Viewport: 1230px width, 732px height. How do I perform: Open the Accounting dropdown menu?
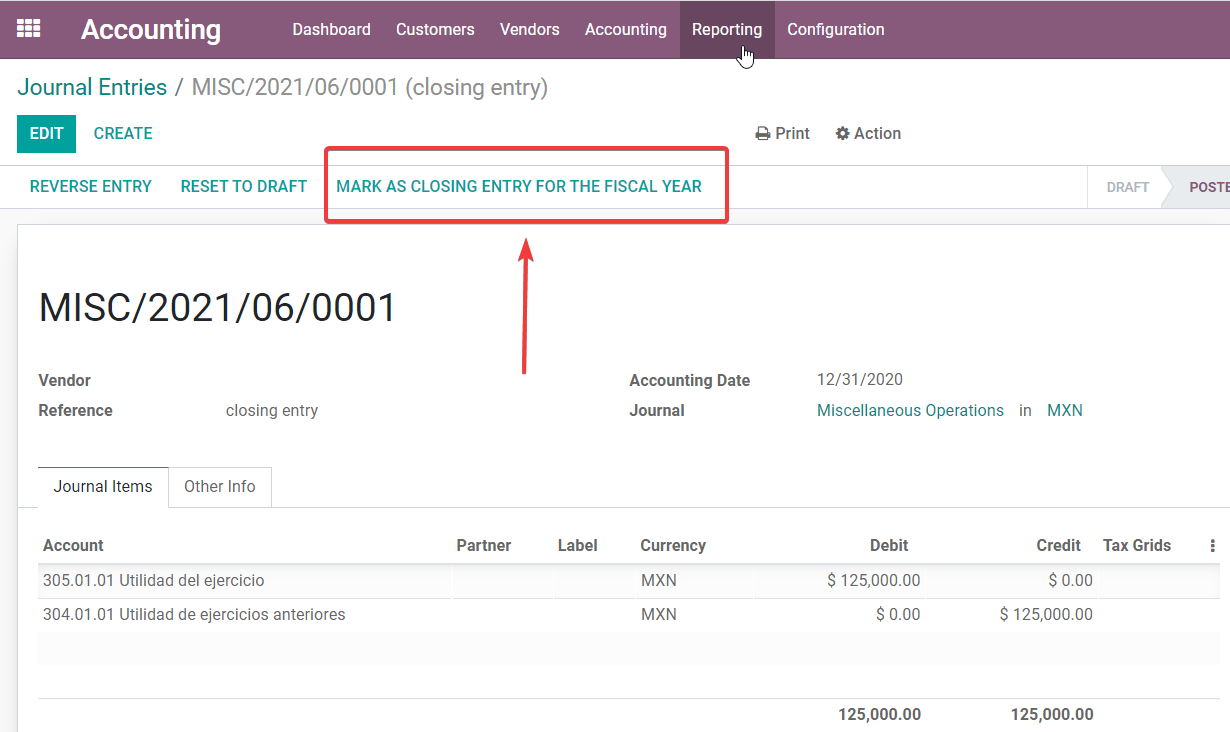pos(625,30)
